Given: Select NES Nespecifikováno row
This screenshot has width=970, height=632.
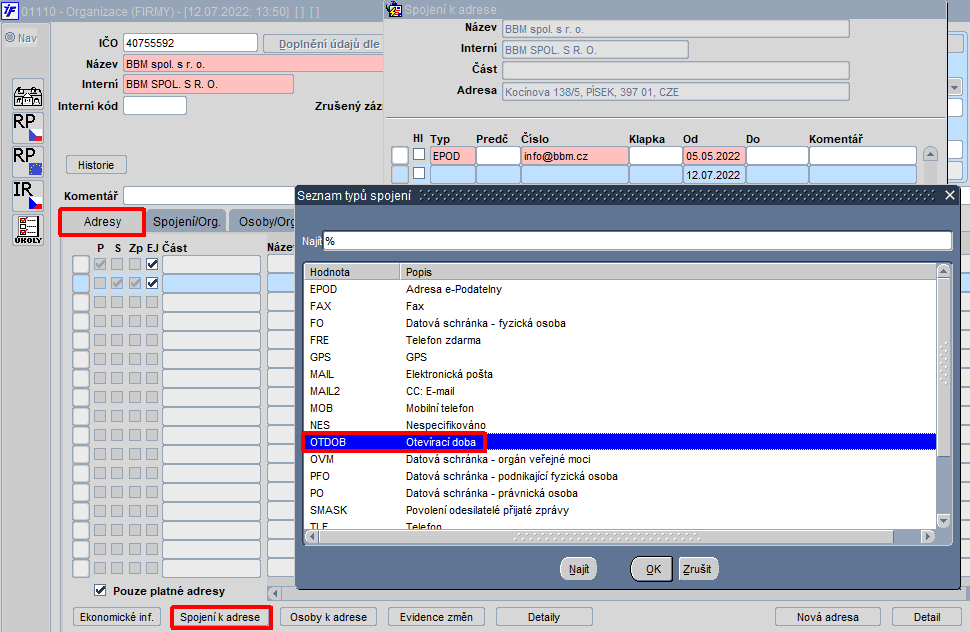Looking at the screenshot, I should 621,425.
